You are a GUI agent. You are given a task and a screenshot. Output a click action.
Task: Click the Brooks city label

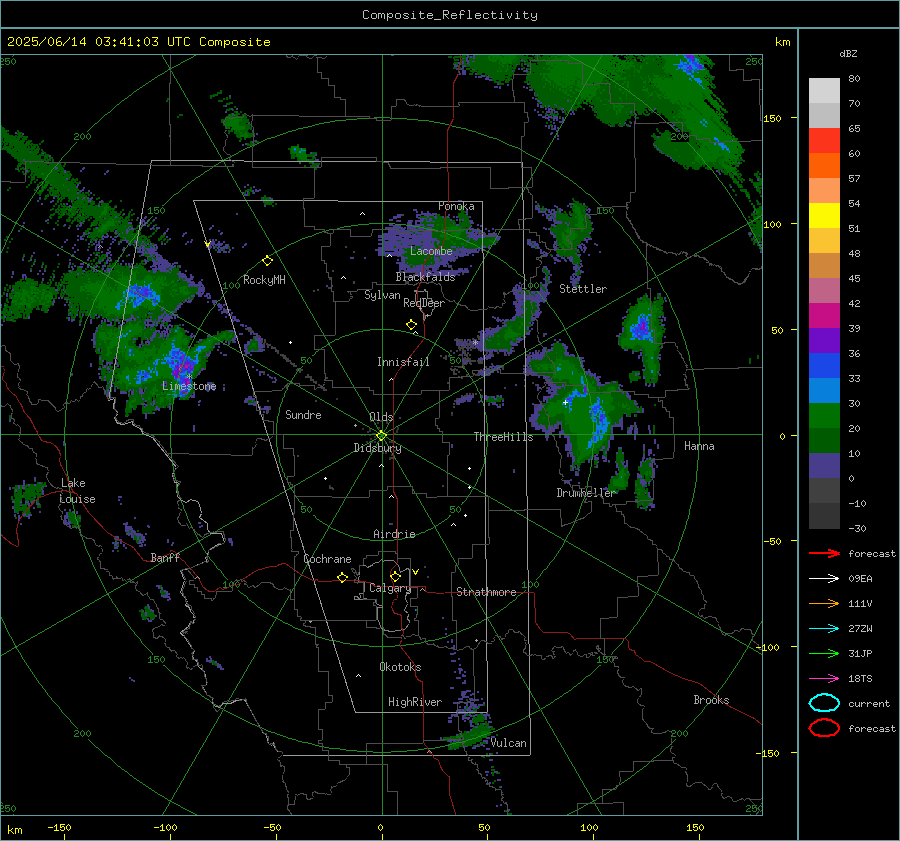click(711, 700)
